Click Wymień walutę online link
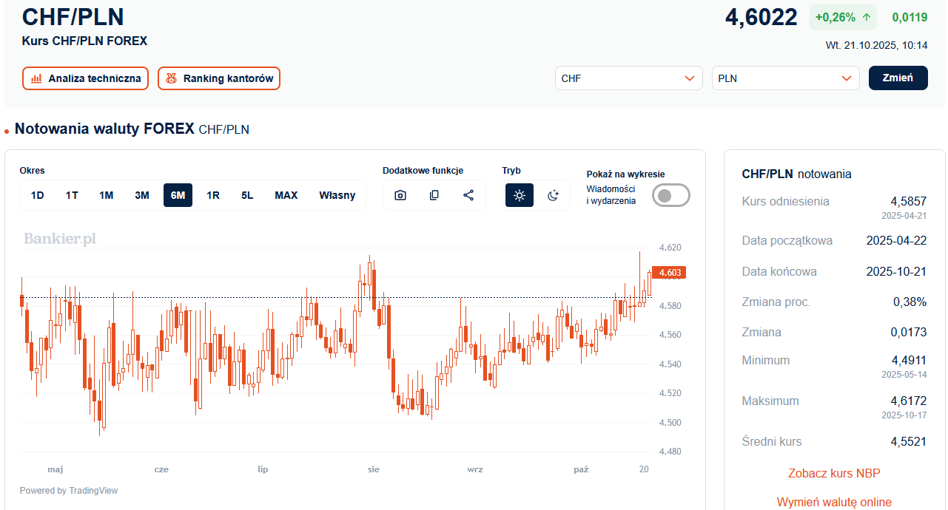The width and height of the screenshot is (948, 510). point(834,502)
